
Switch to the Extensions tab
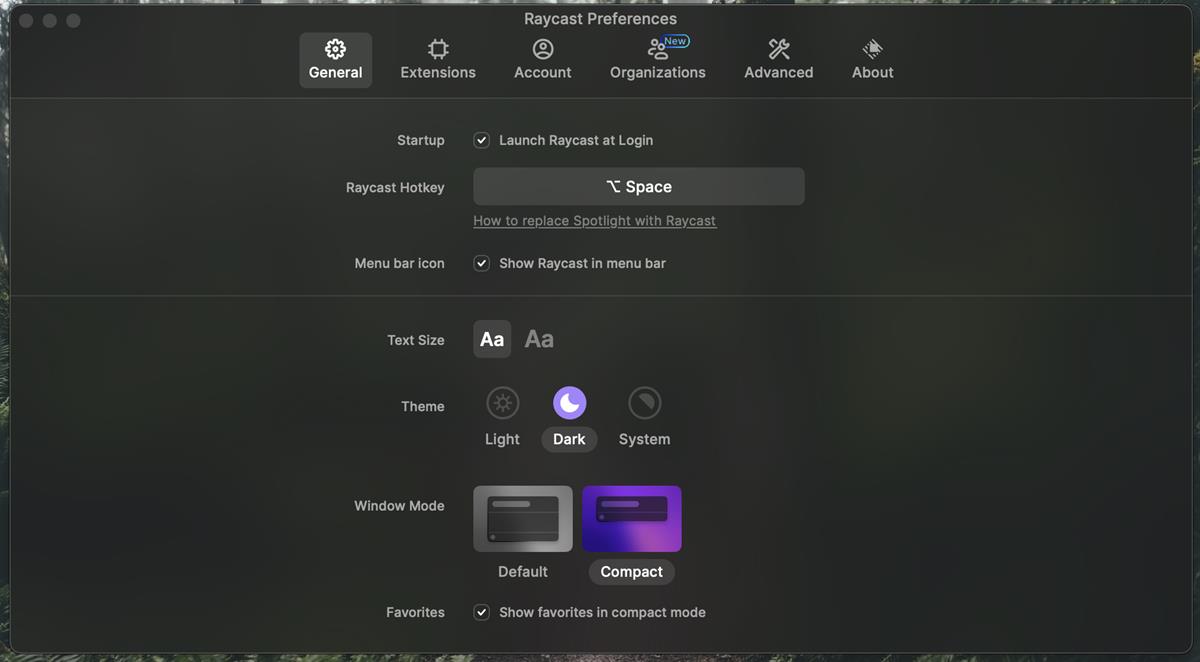point(438,60)
